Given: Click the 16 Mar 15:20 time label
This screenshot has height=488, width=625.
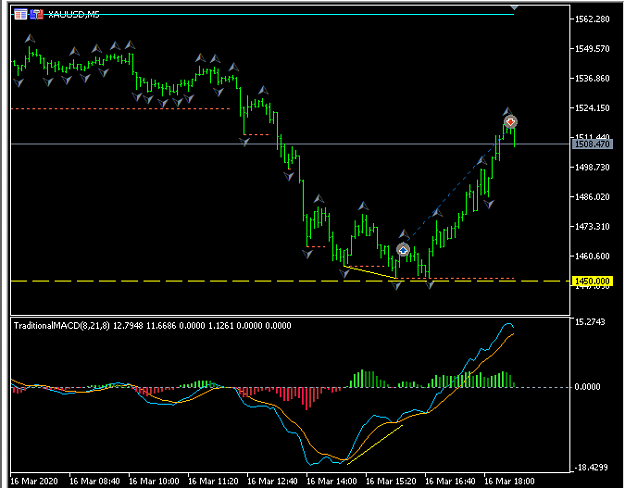Looking at the screenshot, I should click(391, 481).
